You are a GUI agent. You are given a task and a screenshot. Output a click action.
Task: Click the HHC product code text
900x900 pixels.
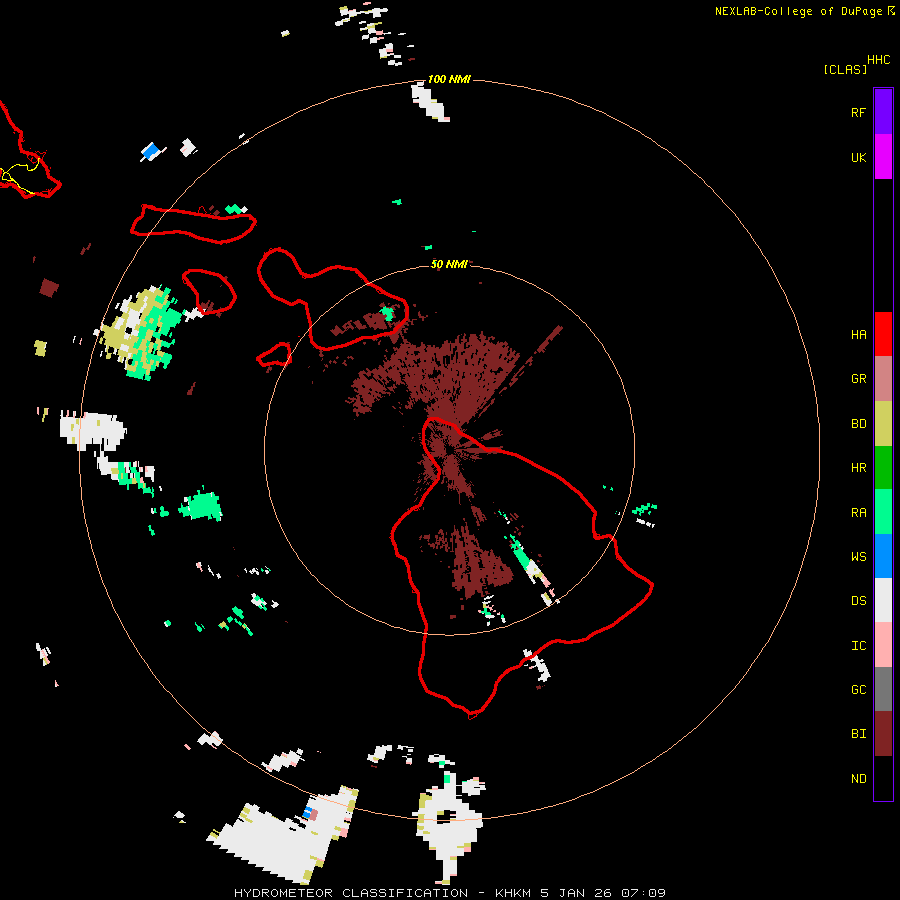click(x=878, y=60)
